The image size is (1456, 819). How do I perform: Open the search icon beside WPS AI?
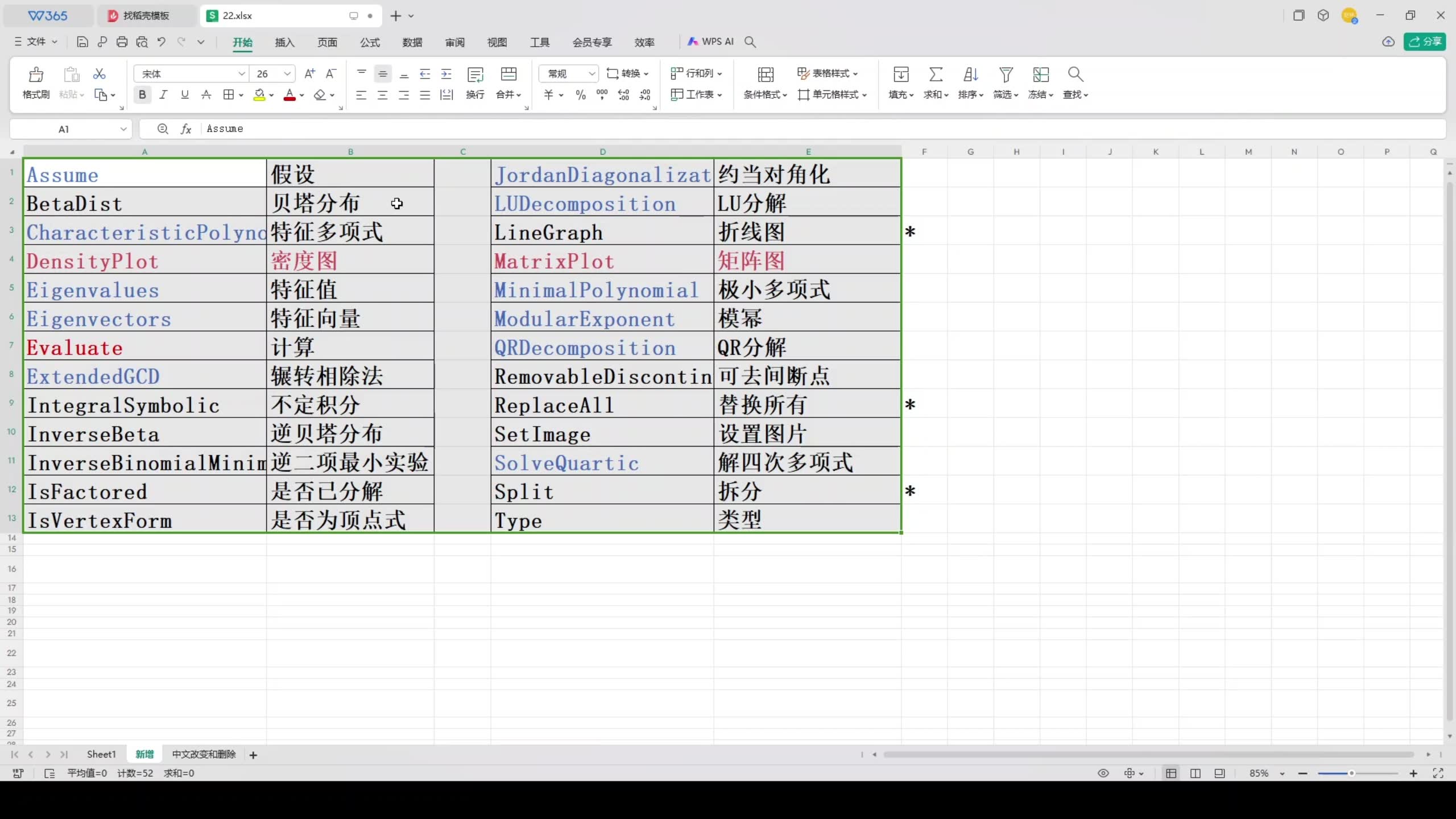click(750, 42)
